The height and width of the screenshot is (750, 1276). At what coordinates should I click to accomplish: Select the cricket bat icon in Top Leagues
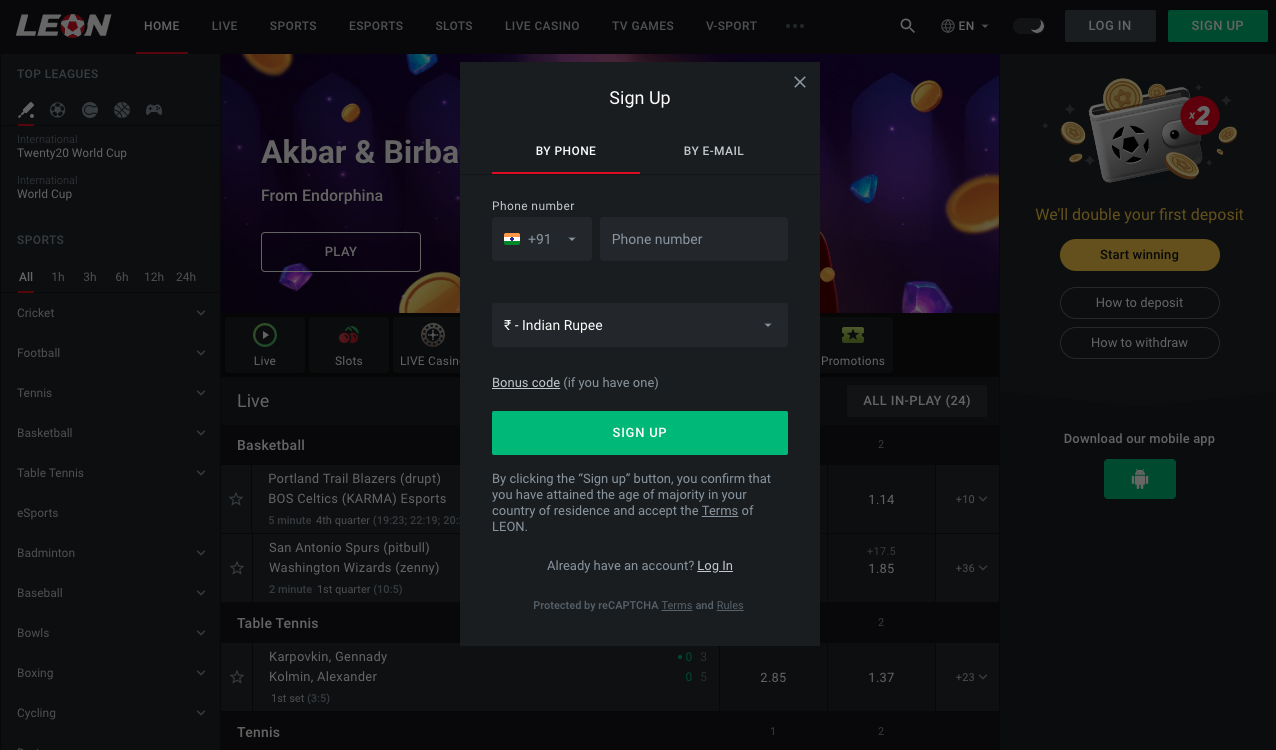click(x=26, y=110)
